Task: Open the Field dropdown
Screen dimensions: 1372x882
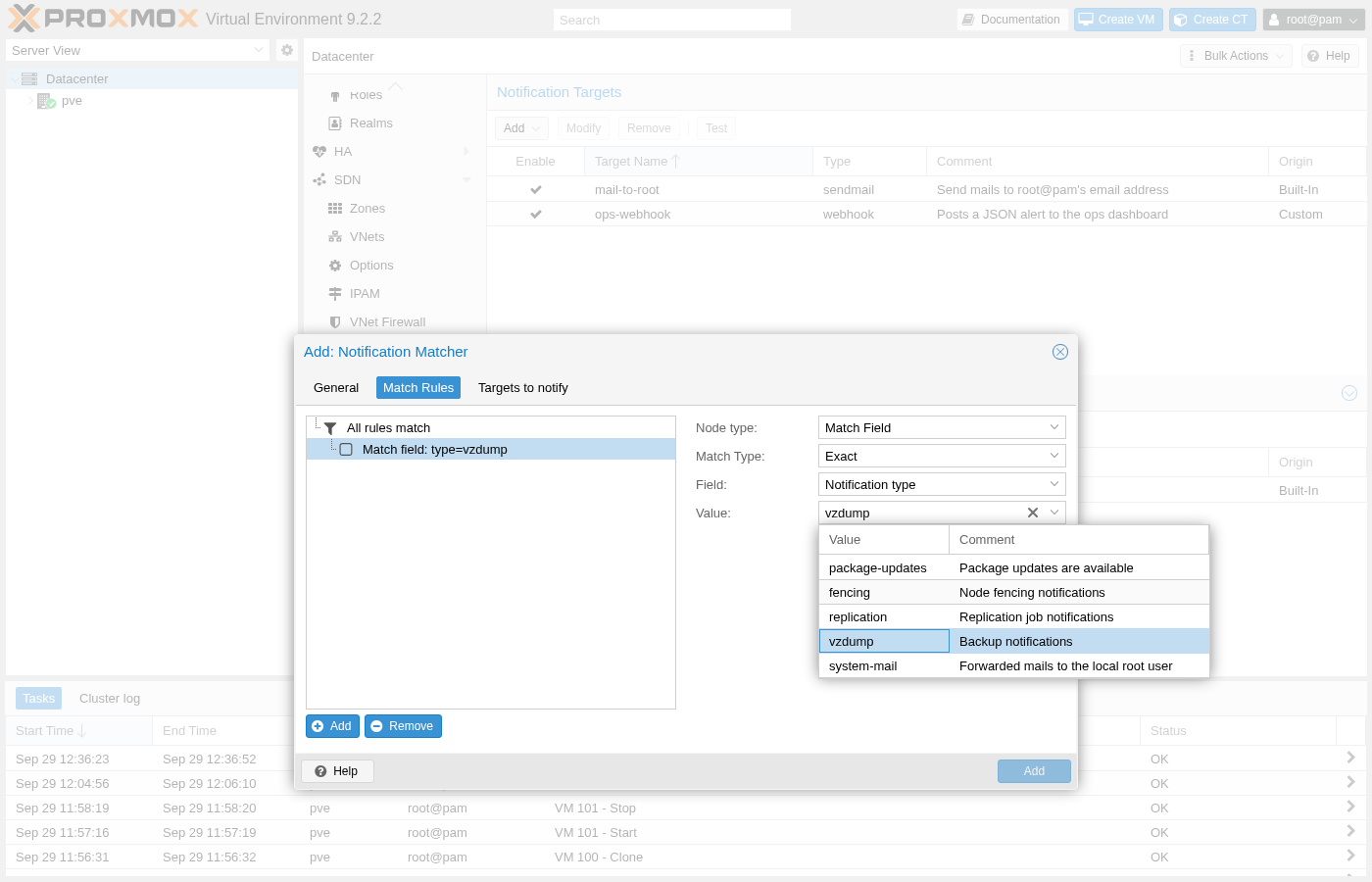Action: (x=1054, y=484)
